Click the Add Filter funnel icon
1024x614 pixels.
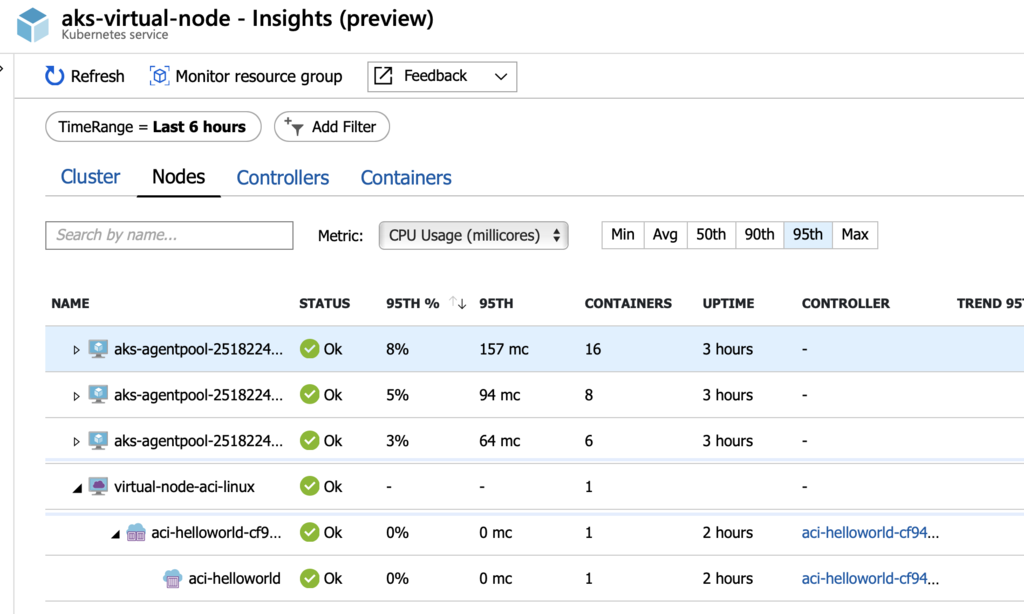294,126
